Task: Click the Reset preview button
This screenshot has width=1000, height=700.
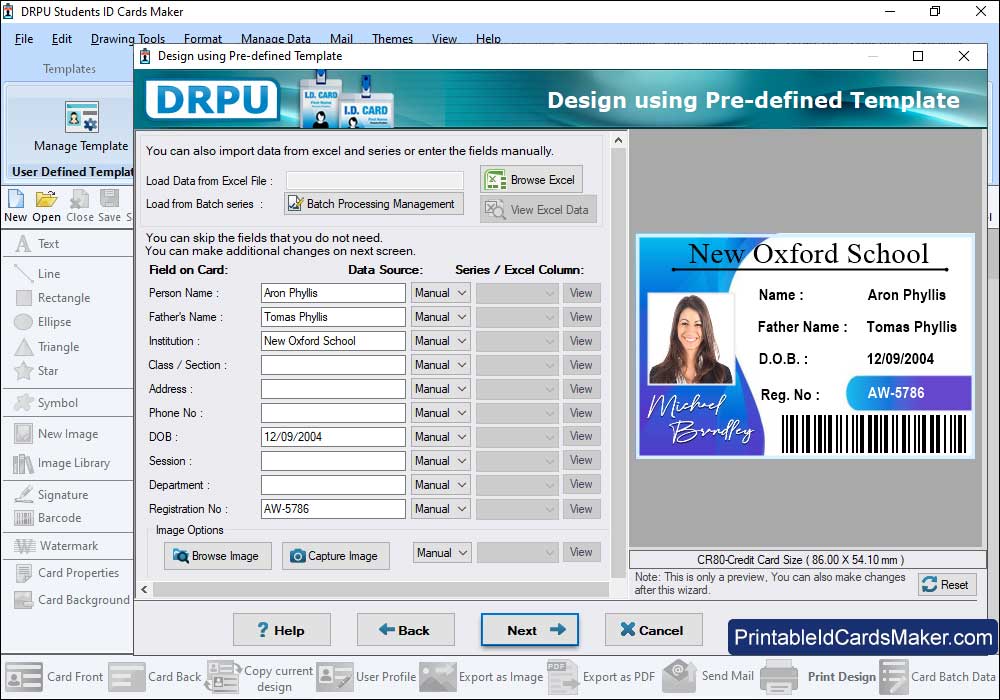Action: click(x=945, y=585)
